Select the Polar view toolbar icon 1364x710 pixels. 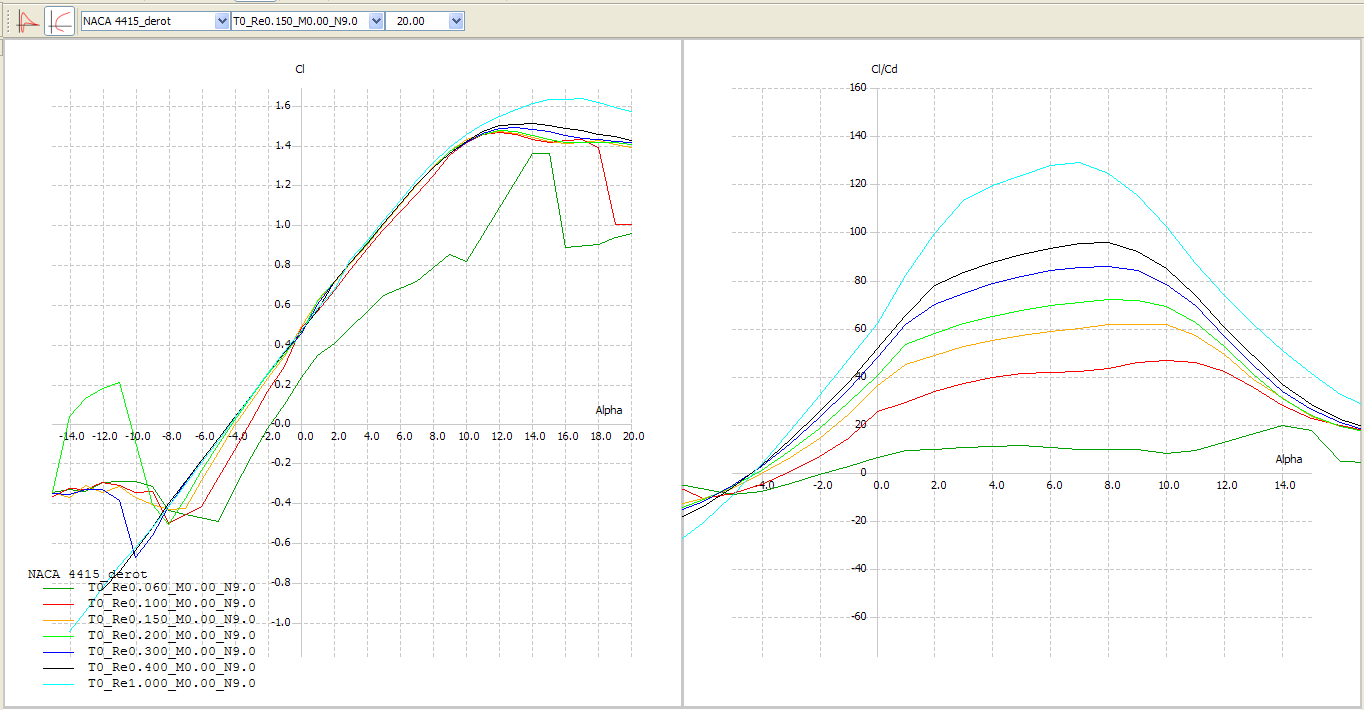tap(60, 21)
